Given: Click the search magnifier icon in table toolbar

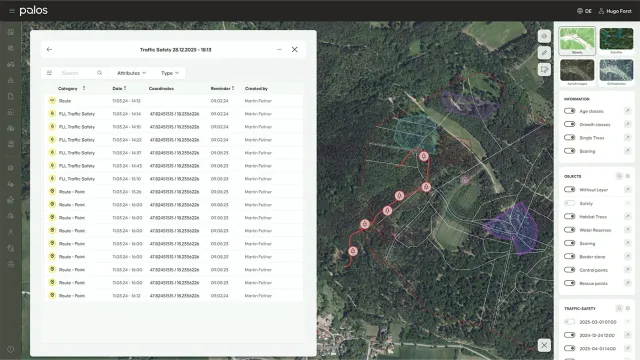Looking at the screenshot, I should [x=100, y=73].
